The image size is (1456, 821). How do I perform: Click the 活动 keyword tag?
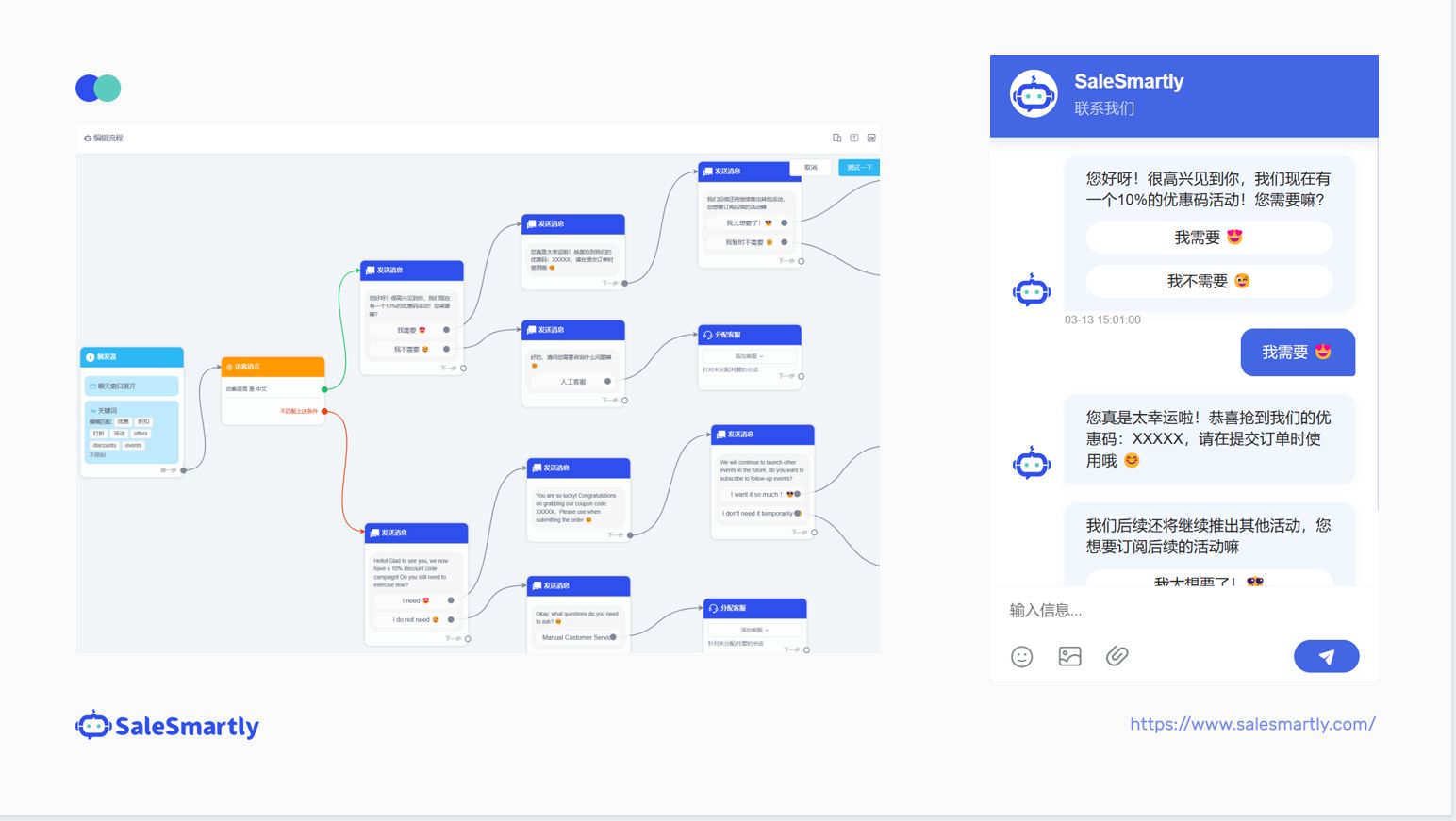pos(119,434)
